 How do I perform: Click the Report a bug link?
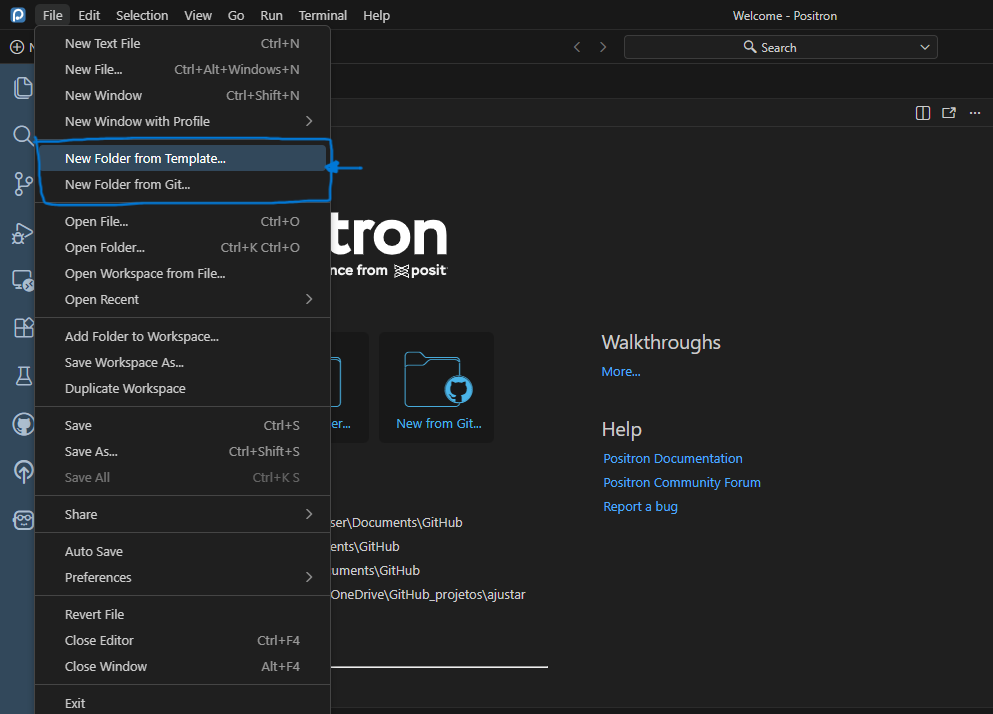(640, 506)
